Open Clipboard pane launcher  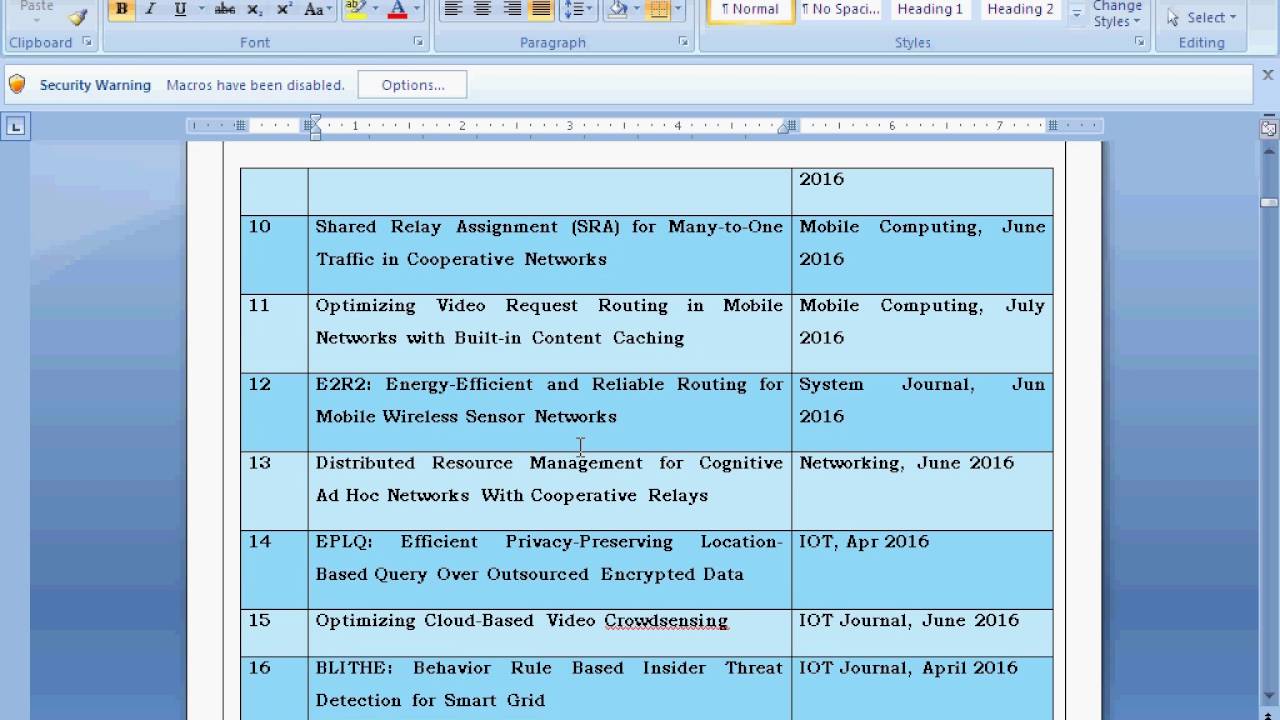(86, 42)
